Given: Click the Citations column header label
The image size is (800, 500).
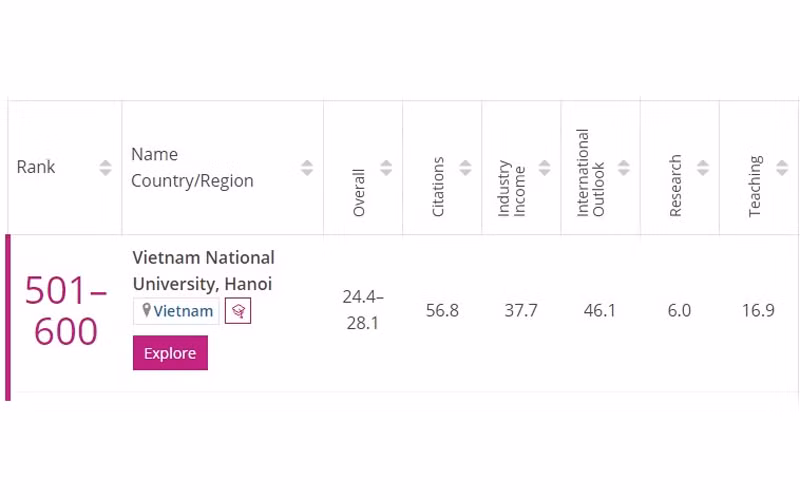Looking at the screenshot, I should (438, 187).
